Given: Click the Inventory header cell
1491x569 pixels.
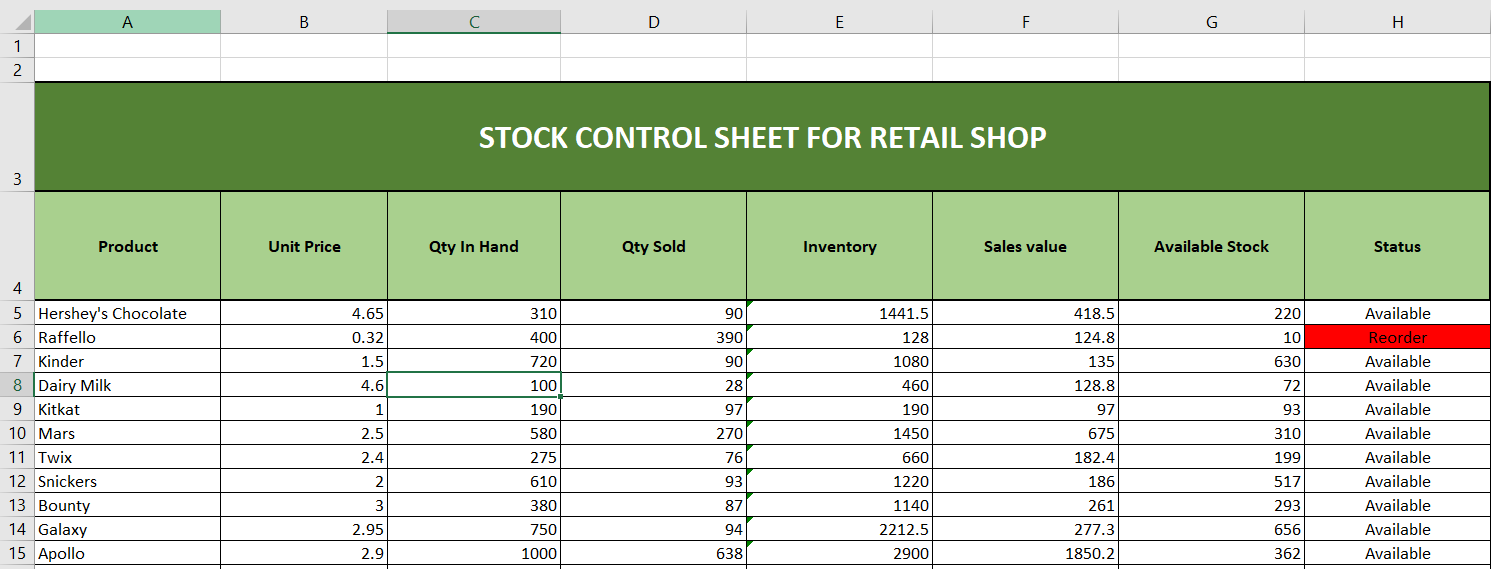Looking at the screenshot, I should 839,246.
